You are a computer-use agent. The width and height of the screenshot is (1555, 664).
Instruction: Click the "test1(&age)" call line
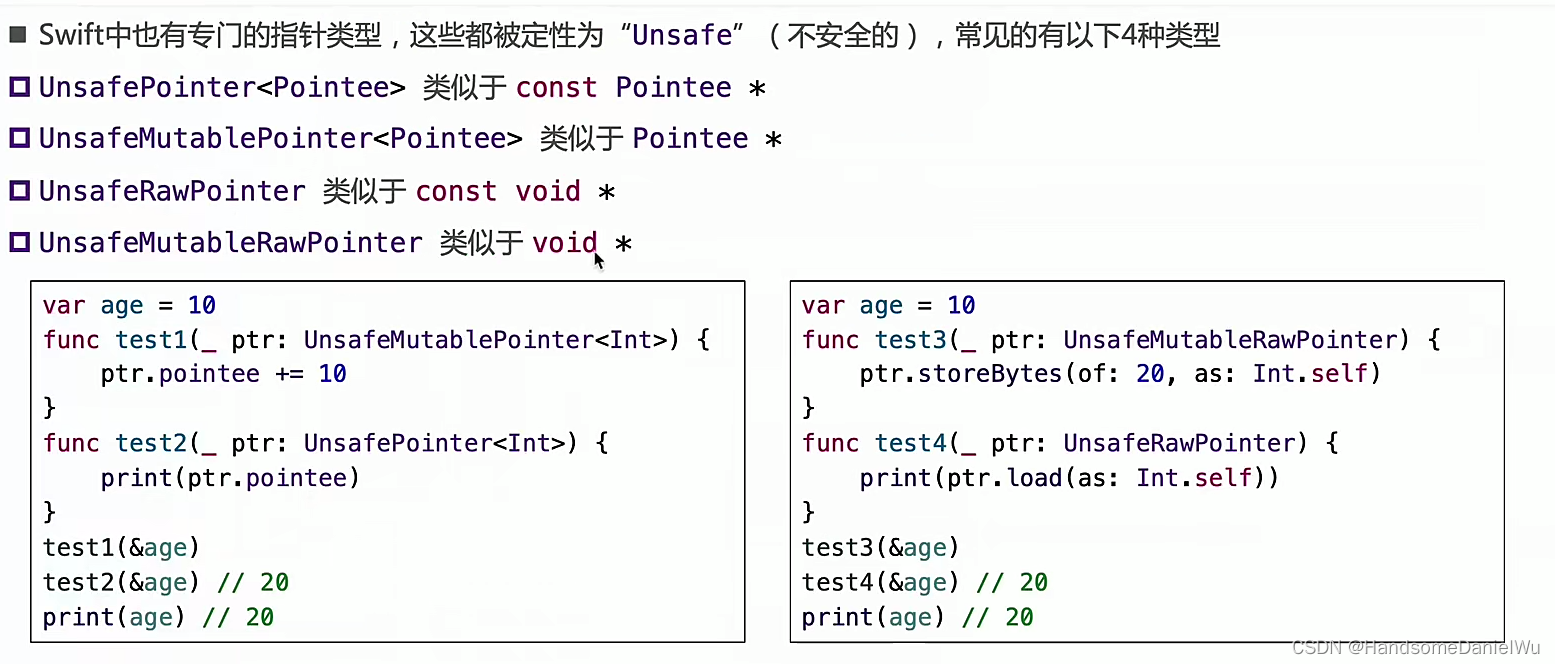(121, 547)
